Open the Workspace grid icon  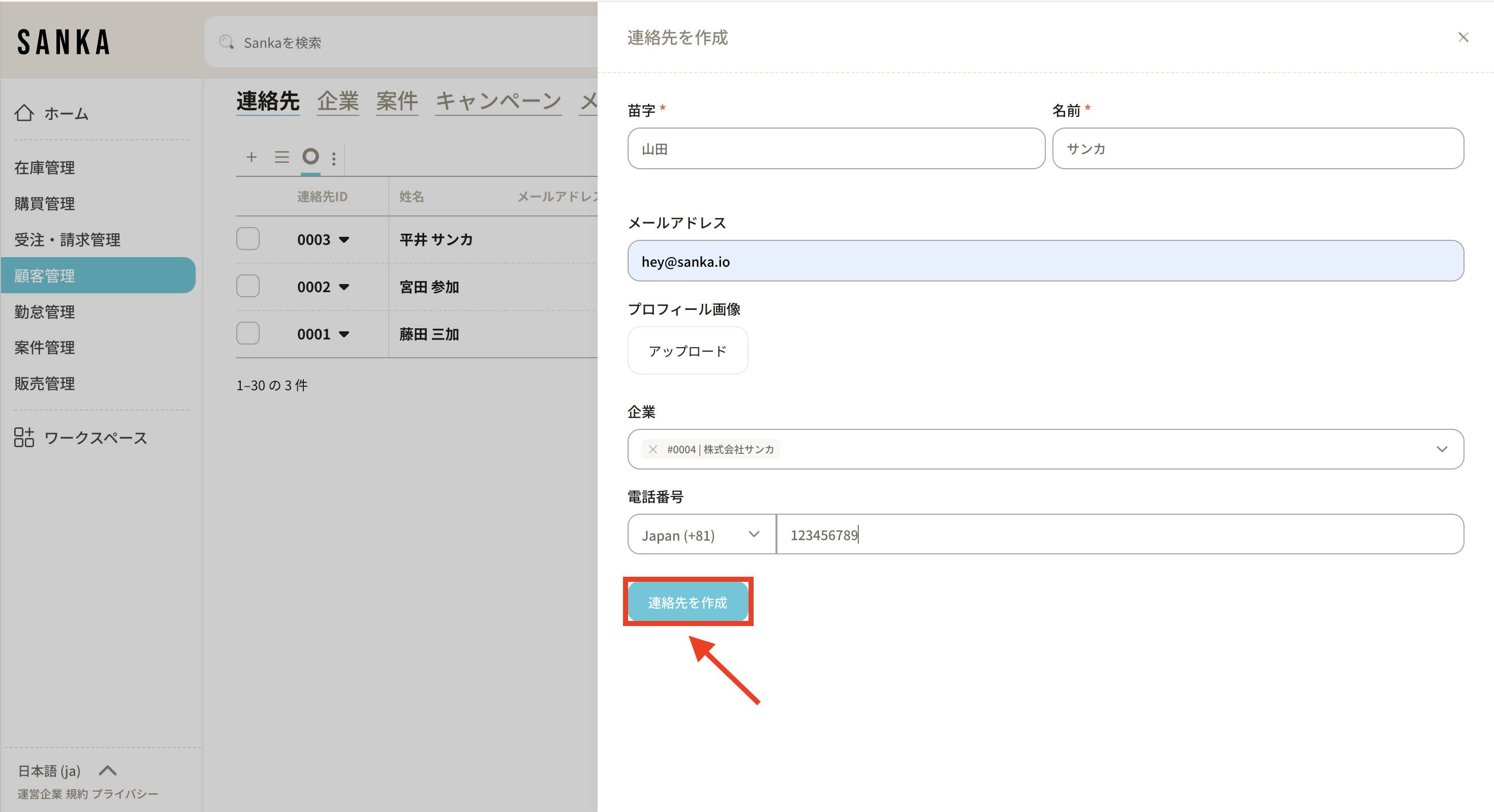(x=24, y=438)
